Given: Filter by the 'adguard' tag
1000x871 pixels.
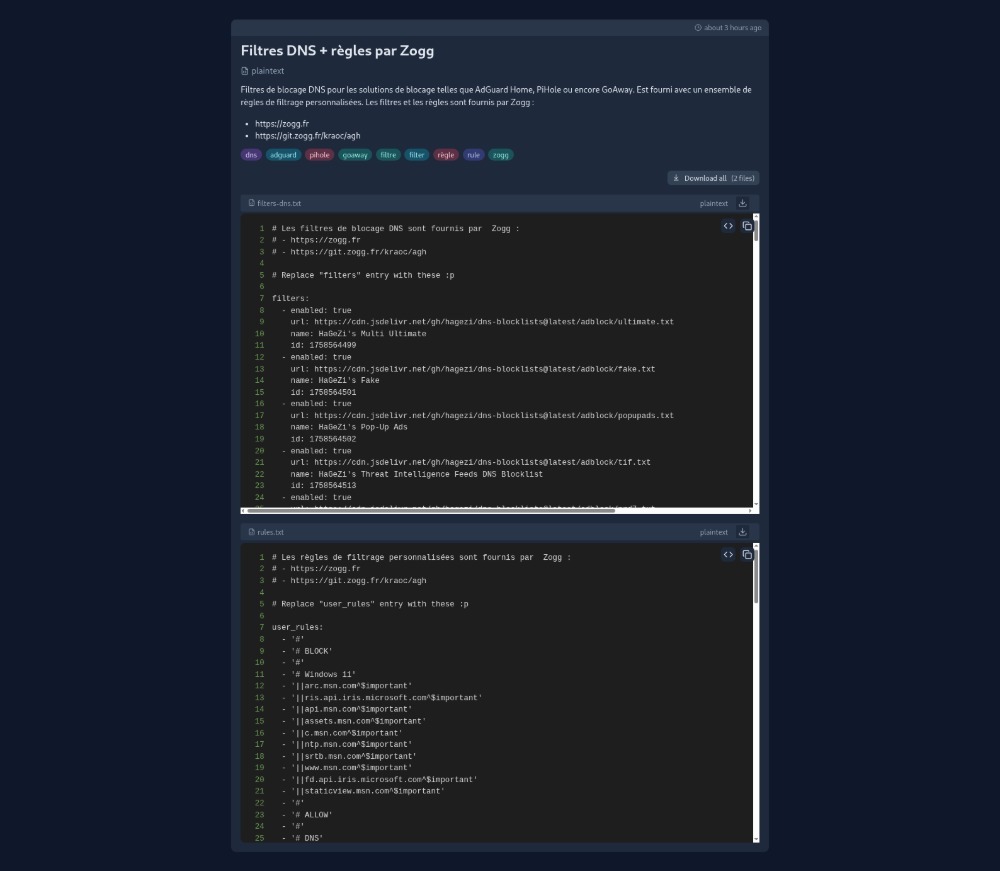Looking at the screenshot, I should coord(283,155).
